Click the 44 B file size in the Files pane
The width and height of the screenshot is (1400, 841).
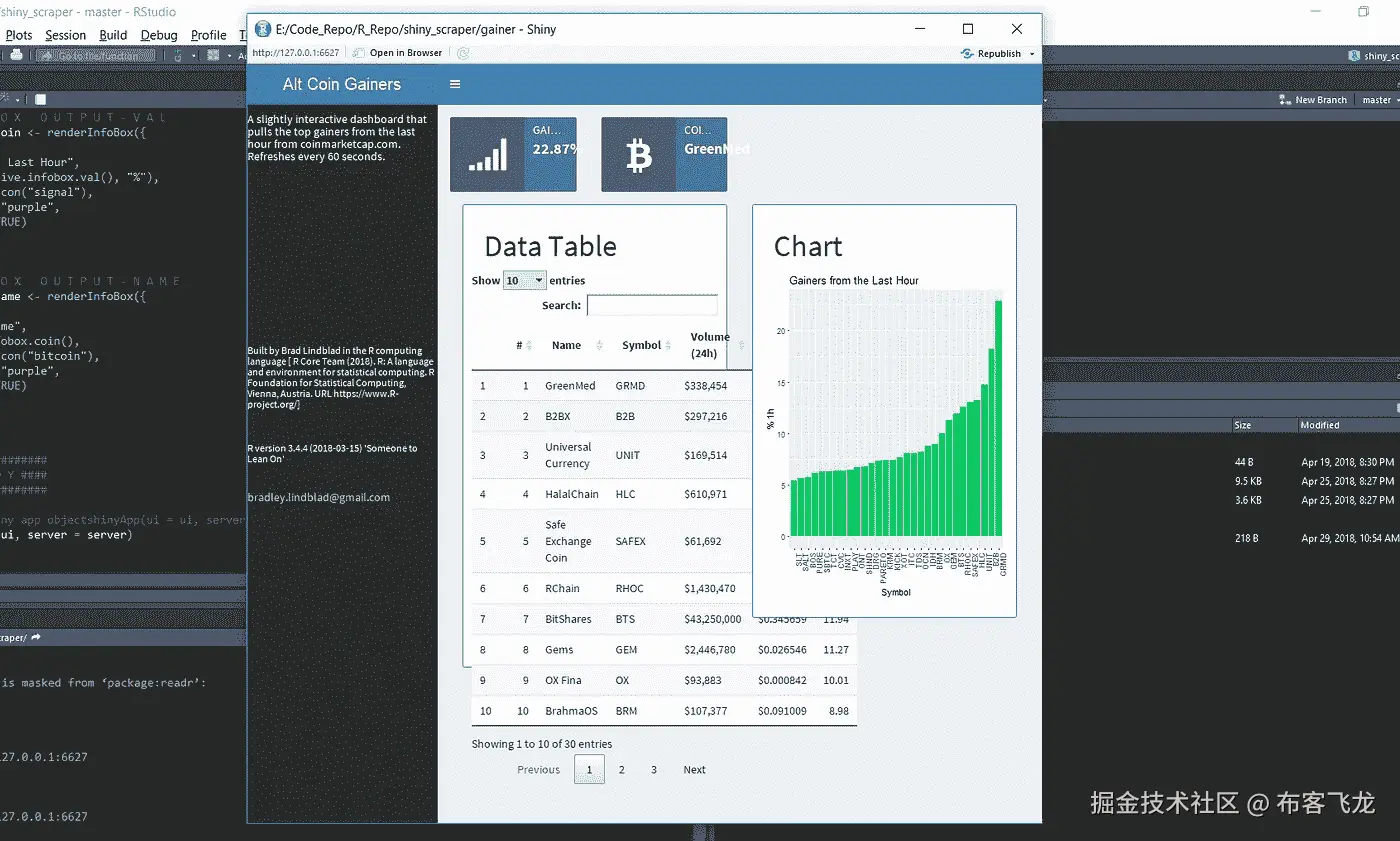pyautogui.click(x=1244, y=462)
